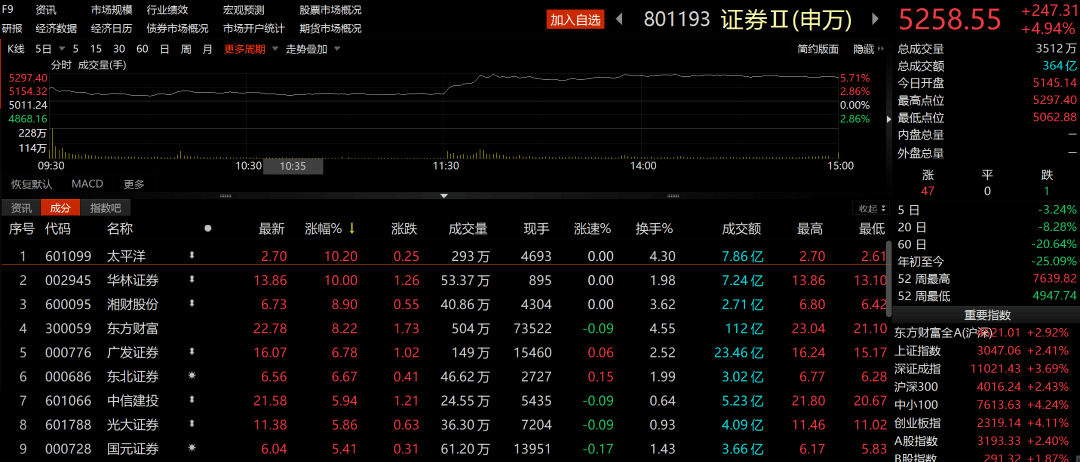Click the 10:35 time marker on the chart axis
The width and height of the screenshot is (1080, 462).
pos(293,166)
